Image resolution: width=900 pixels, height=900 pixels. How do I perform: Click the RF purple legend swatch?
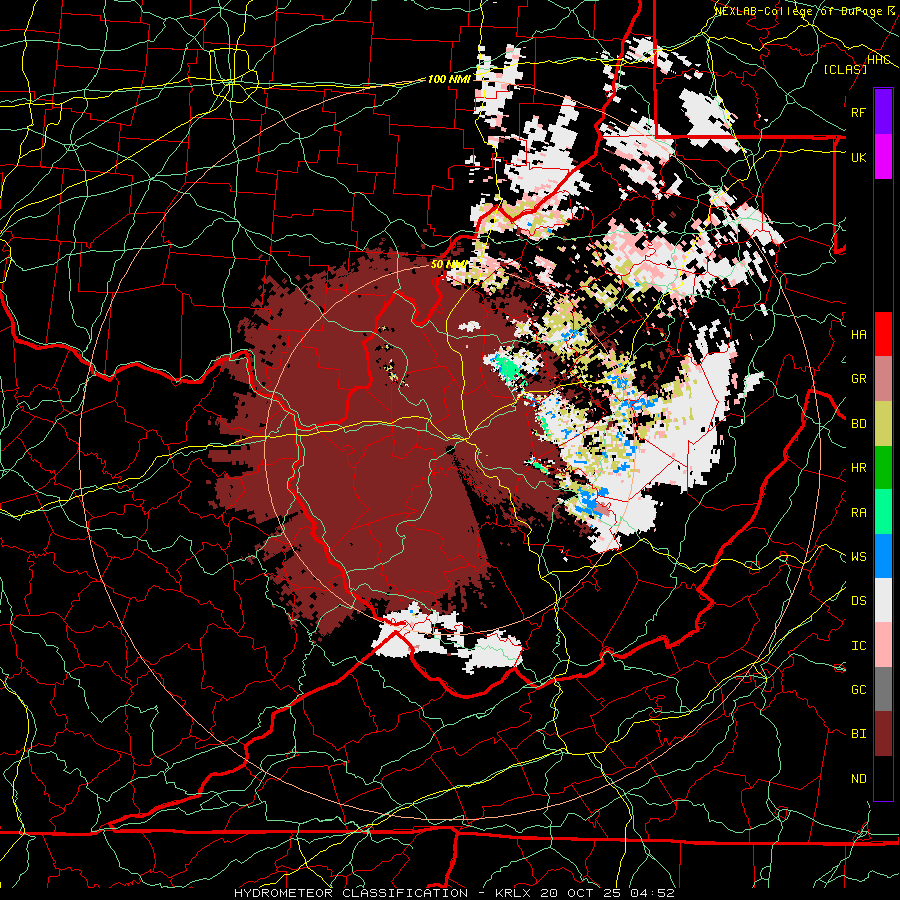tap(883, 112)
